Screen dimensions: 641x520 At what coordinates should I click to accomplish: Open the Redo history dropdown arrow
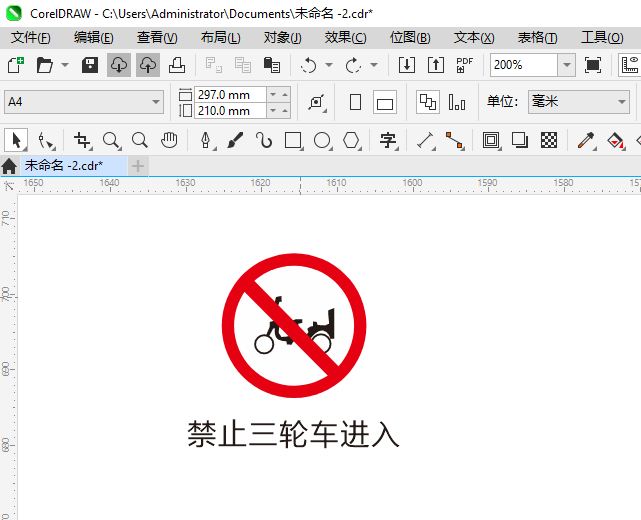[x=374, y=65]
